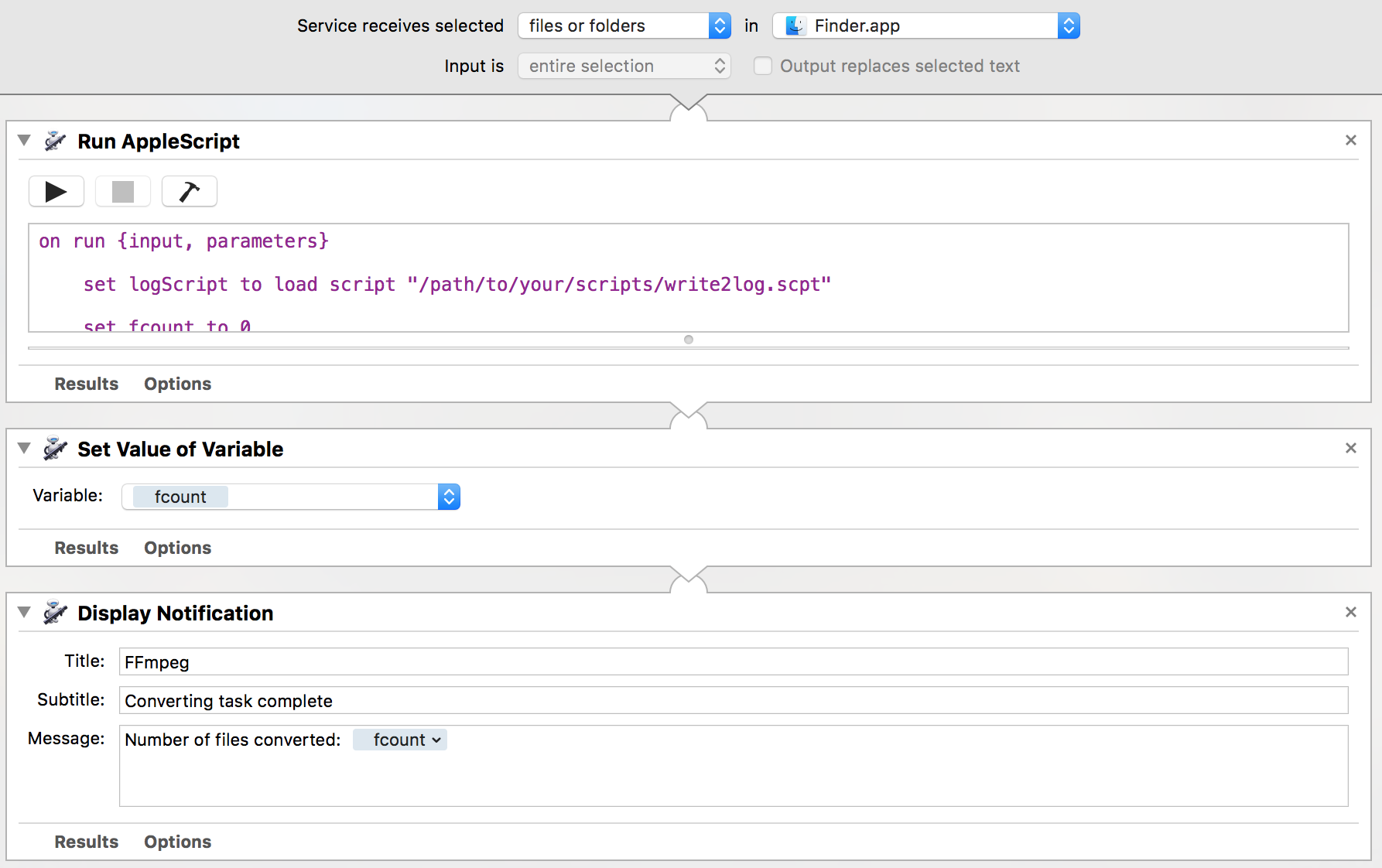This screenshot has height=868, width=1382.
Task: Collapse the Run AppleScript action
Action: 24,140
